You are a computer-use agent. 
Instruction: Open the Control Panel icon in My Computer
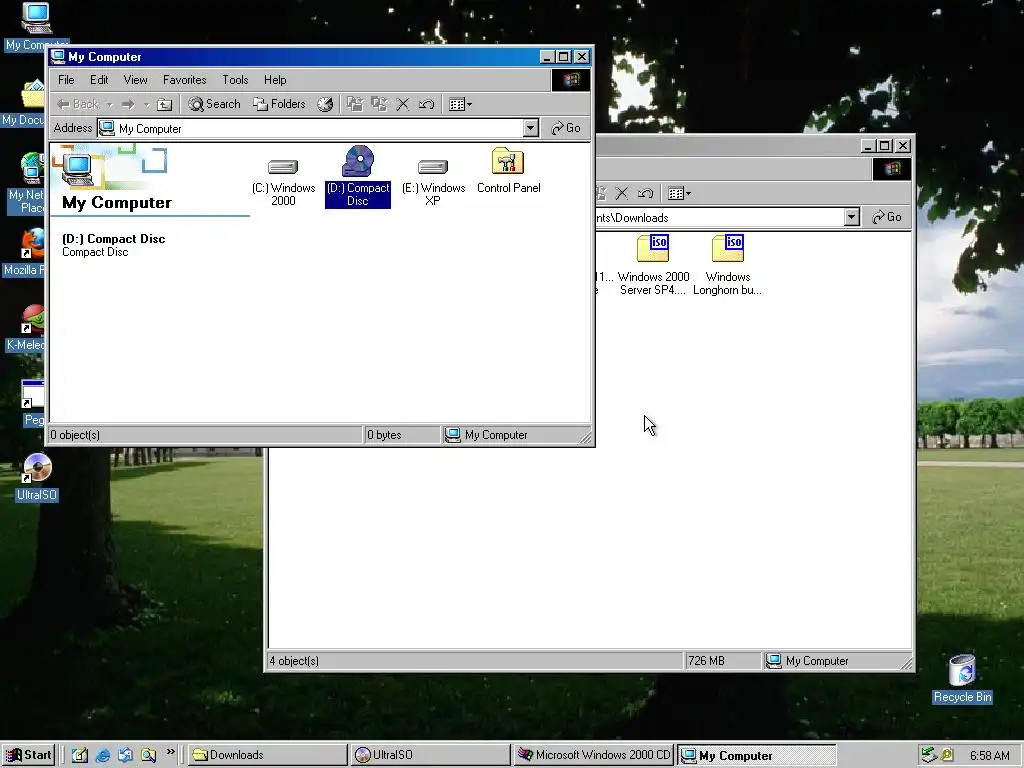click(x=508, y=171)
